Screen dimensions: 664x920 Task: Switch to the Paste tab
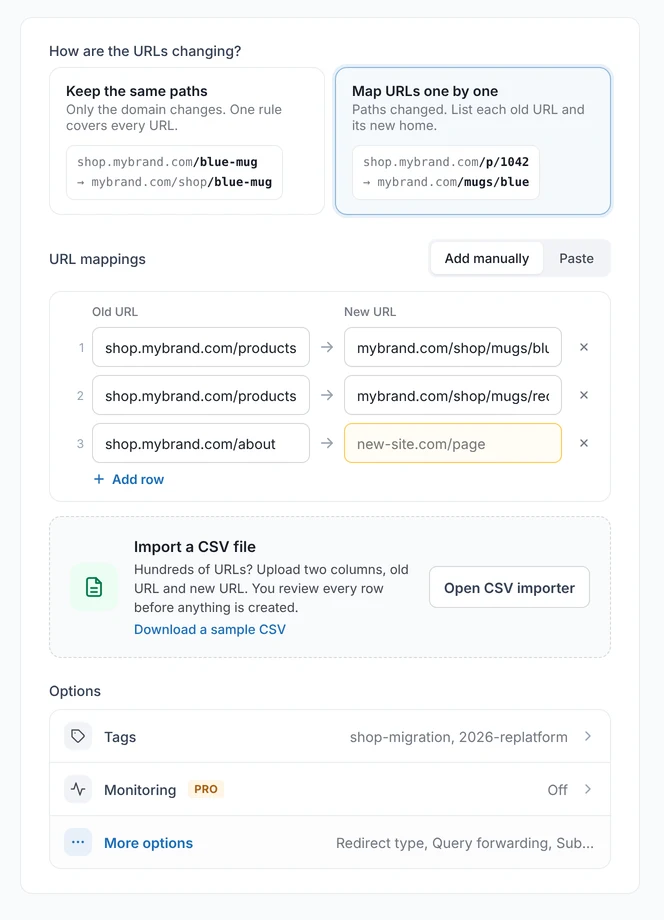[576, 258]
